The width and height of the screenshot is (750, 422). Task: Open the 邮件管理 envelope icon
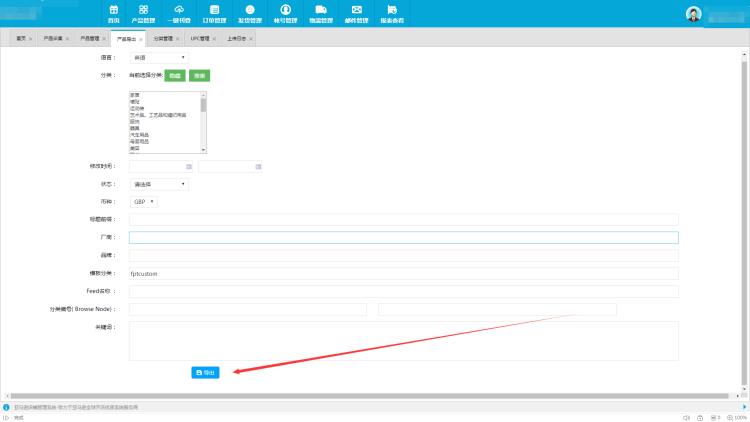[356, 10]
